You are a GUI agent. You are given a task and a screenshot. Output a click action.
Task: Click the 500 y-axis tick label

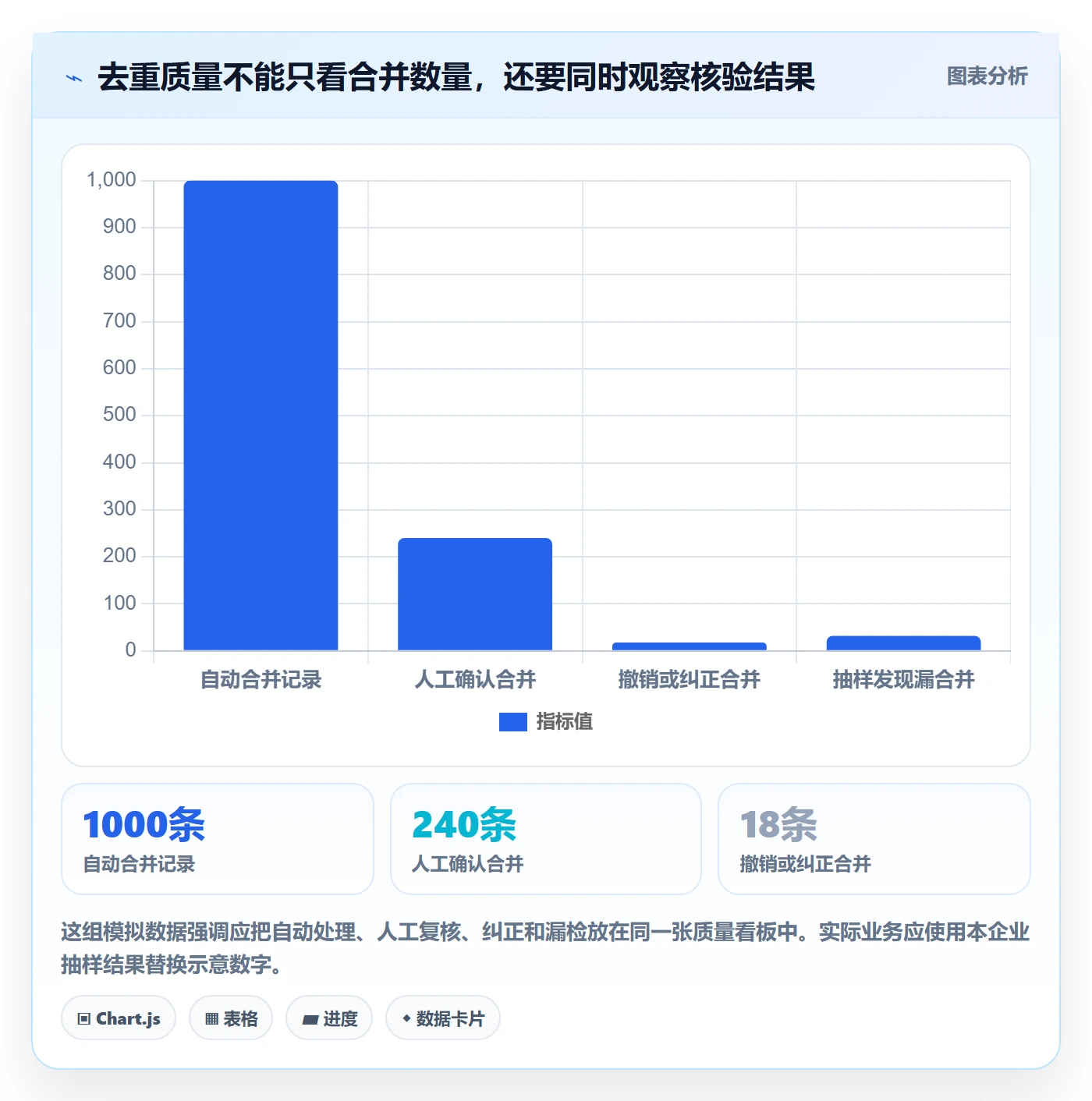coord(119,415)
